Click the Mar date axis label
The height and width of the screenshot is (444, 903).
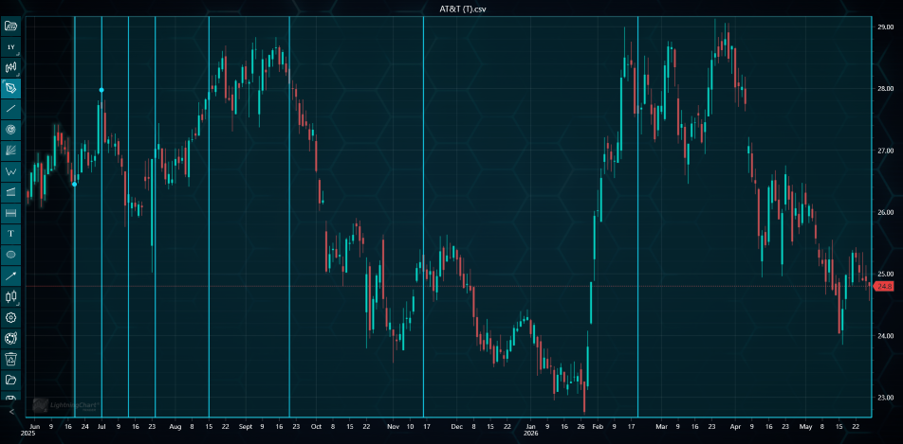662,427
